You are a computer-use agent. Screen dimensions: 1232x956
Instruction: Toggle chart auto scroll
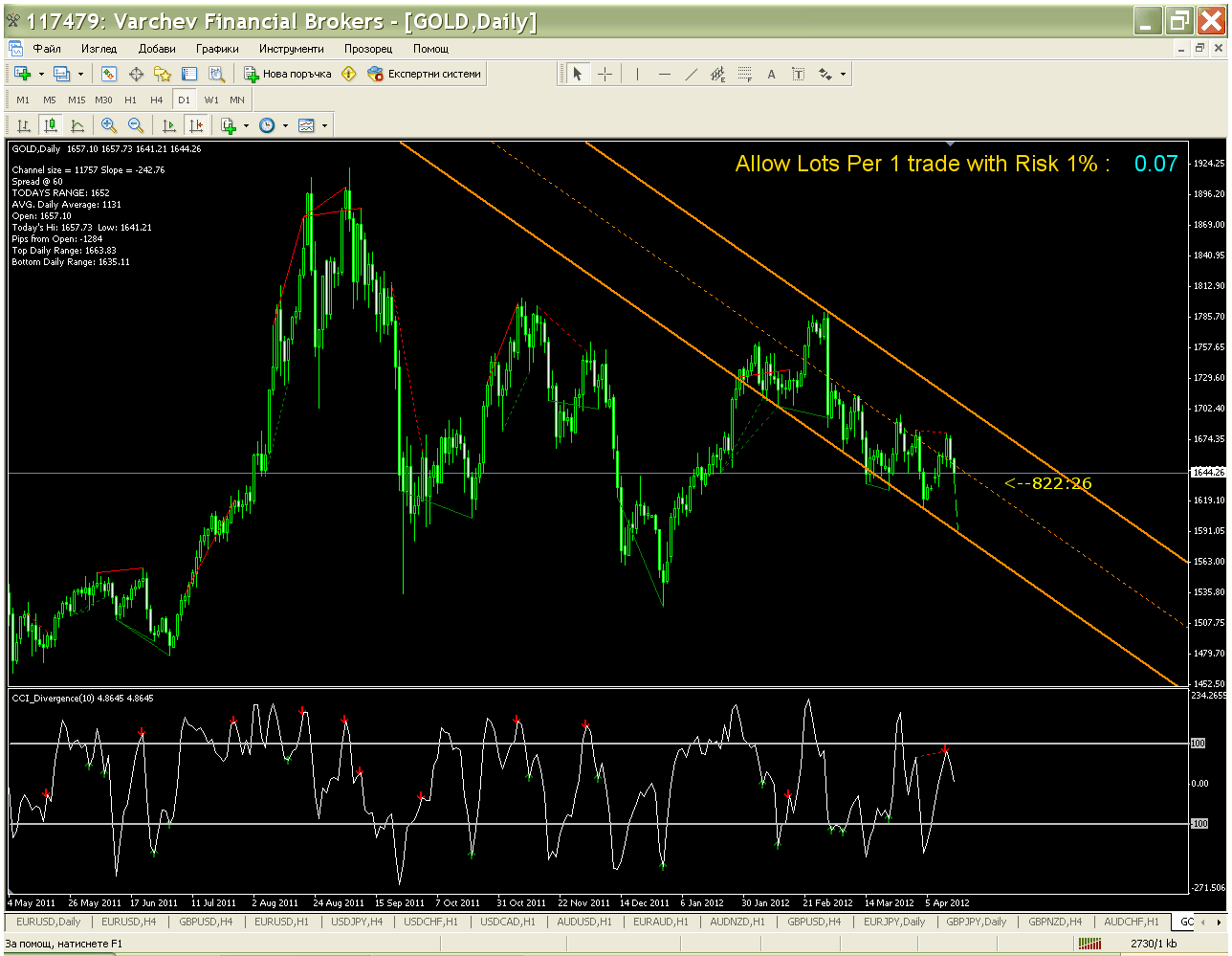pos(169,125)
